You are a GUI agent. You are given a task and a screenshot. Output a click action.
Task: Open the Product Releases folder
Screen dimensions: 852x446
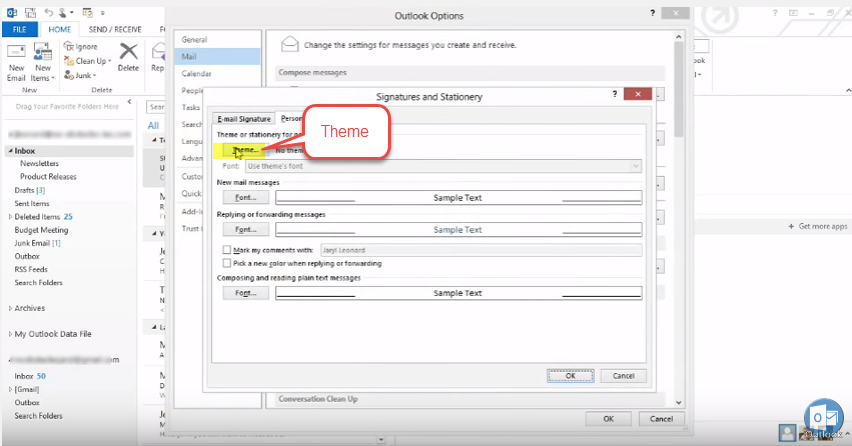pyautogui.click(x=48, y=177)
